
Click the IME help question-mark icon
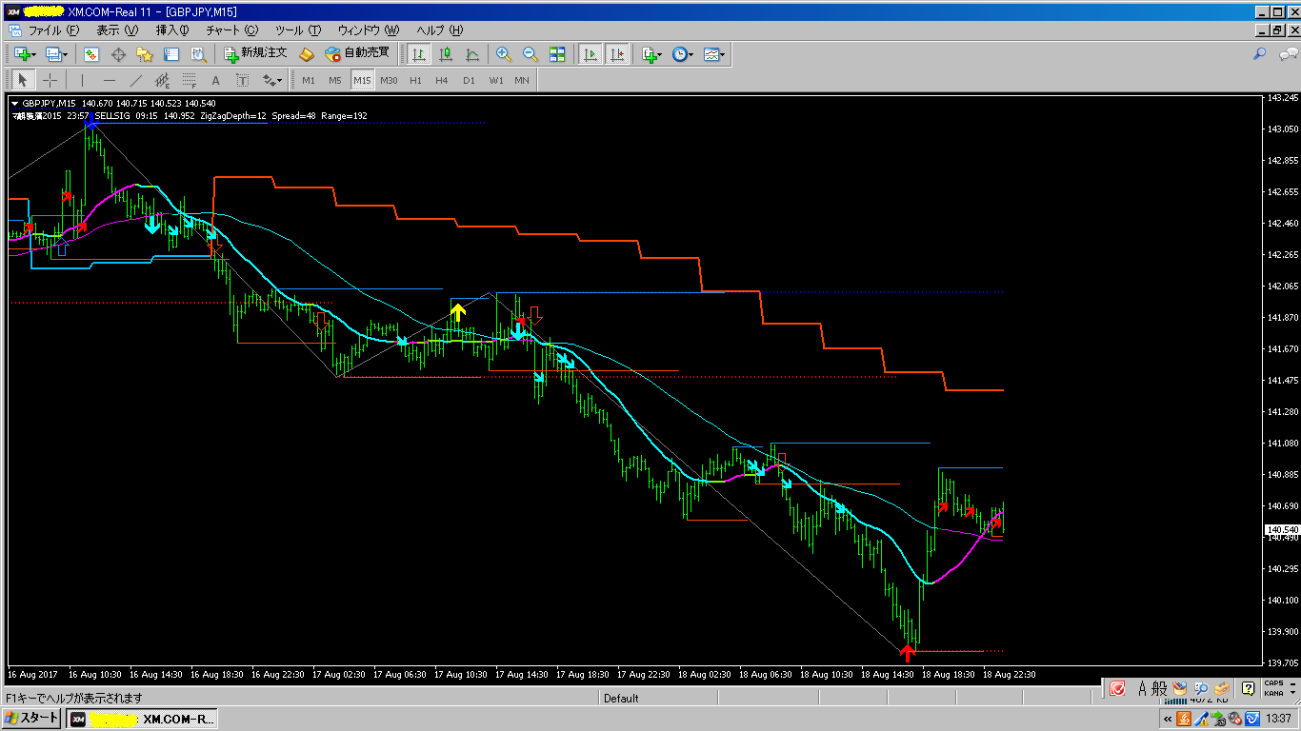point(1248,688)
